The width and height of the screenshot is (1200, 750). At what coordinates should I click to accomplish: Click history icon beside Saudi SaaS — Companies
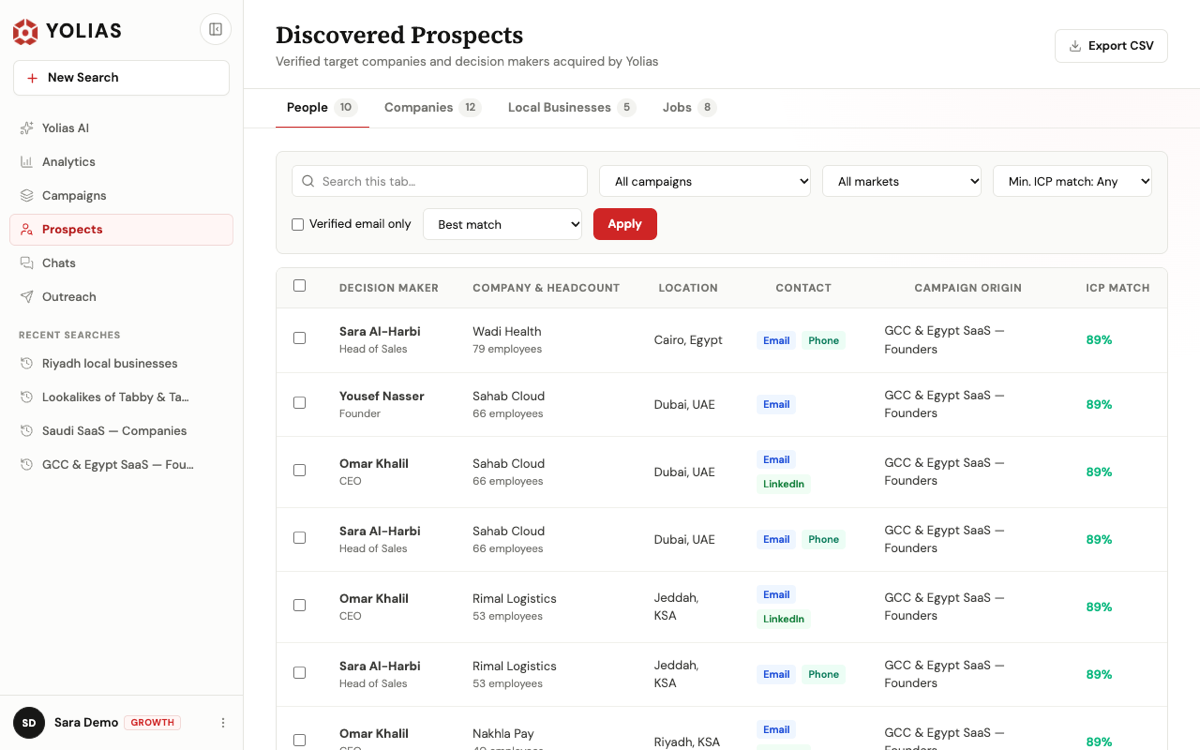[x=27, y=431]
